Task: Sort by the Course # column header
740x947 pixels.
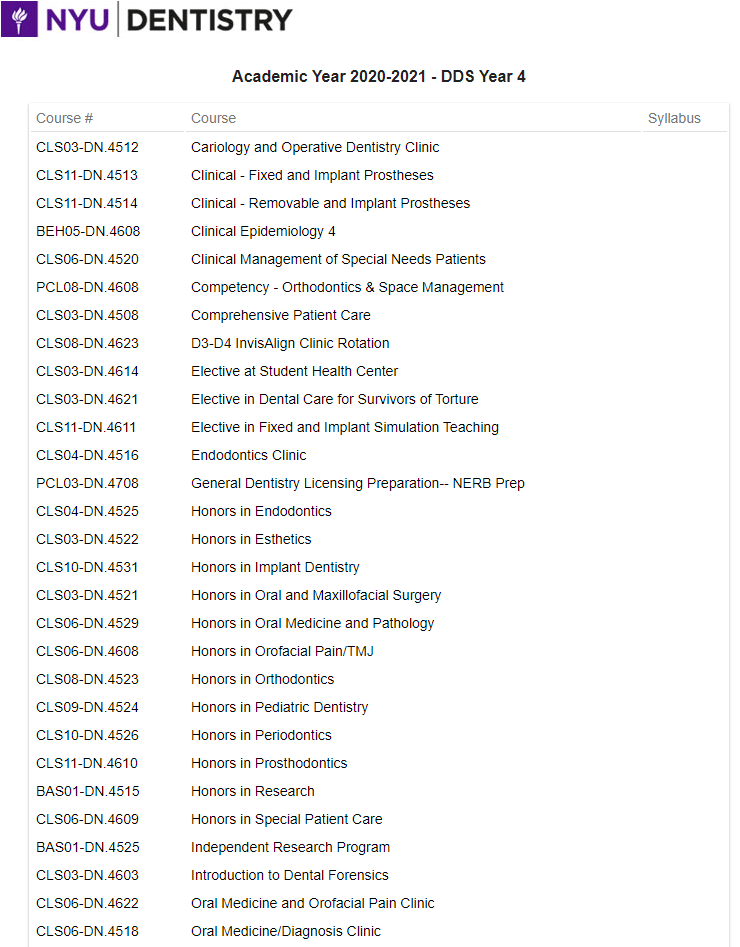Action: 64,118
